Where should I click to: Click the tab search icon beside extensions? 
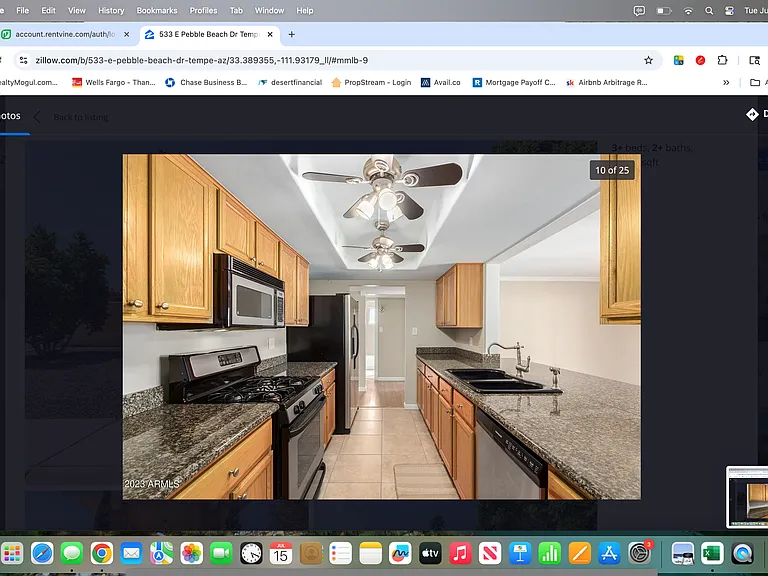tap(754, 60)
